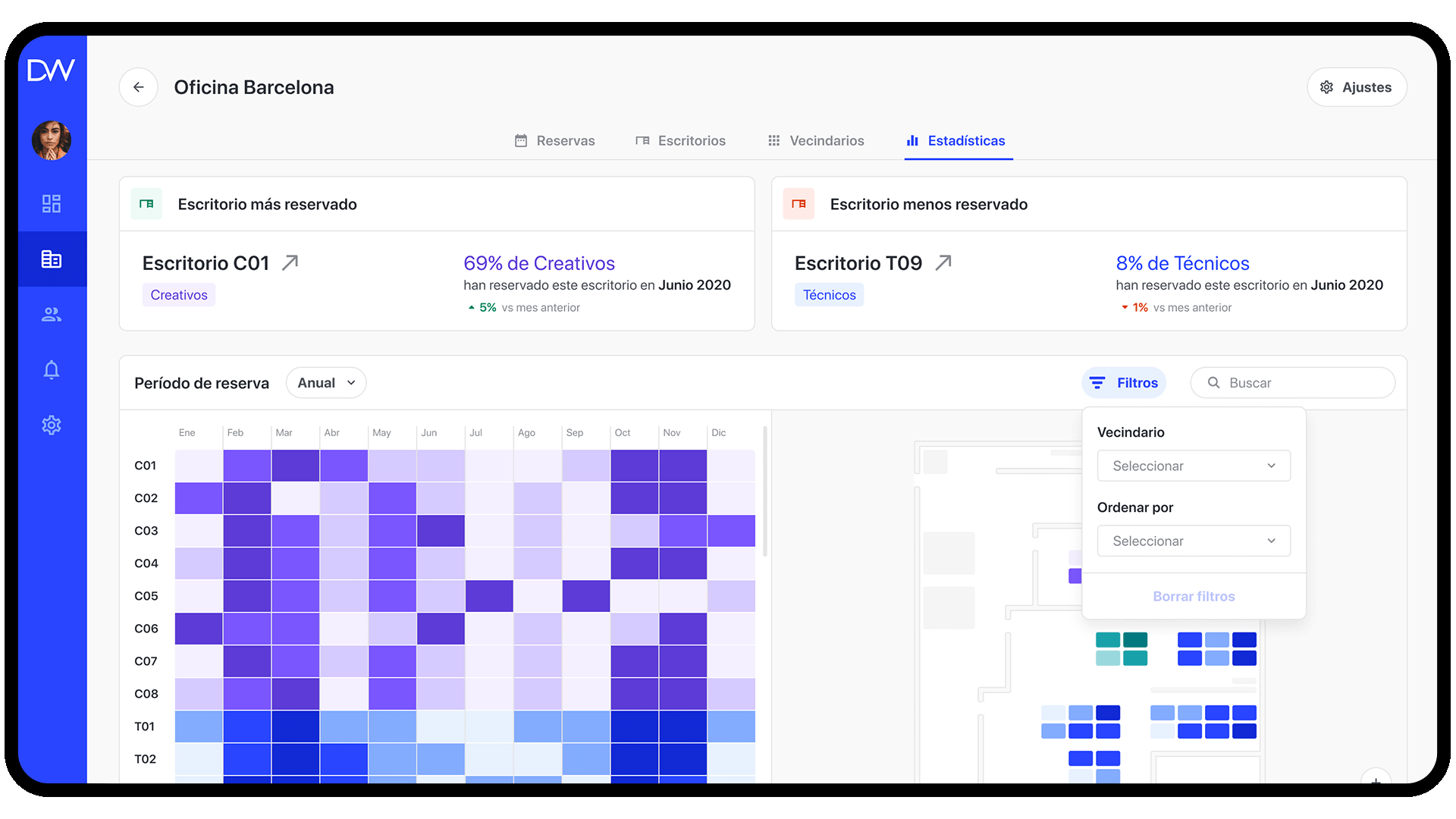This screenshot has height=819, width=1456.
Task: Click the Buscar search field
Action: click(x=1292, y=383)
